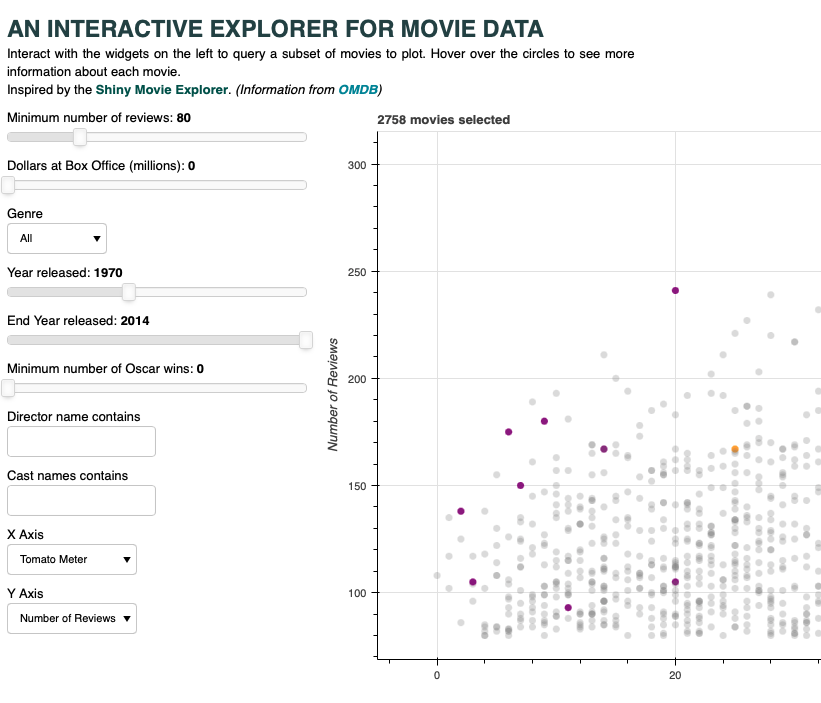Image resolution: width=821 pixels, height=703 pixels.
Task: Select the orange data point in the scatter plot
Action: (x=734, y=450)
